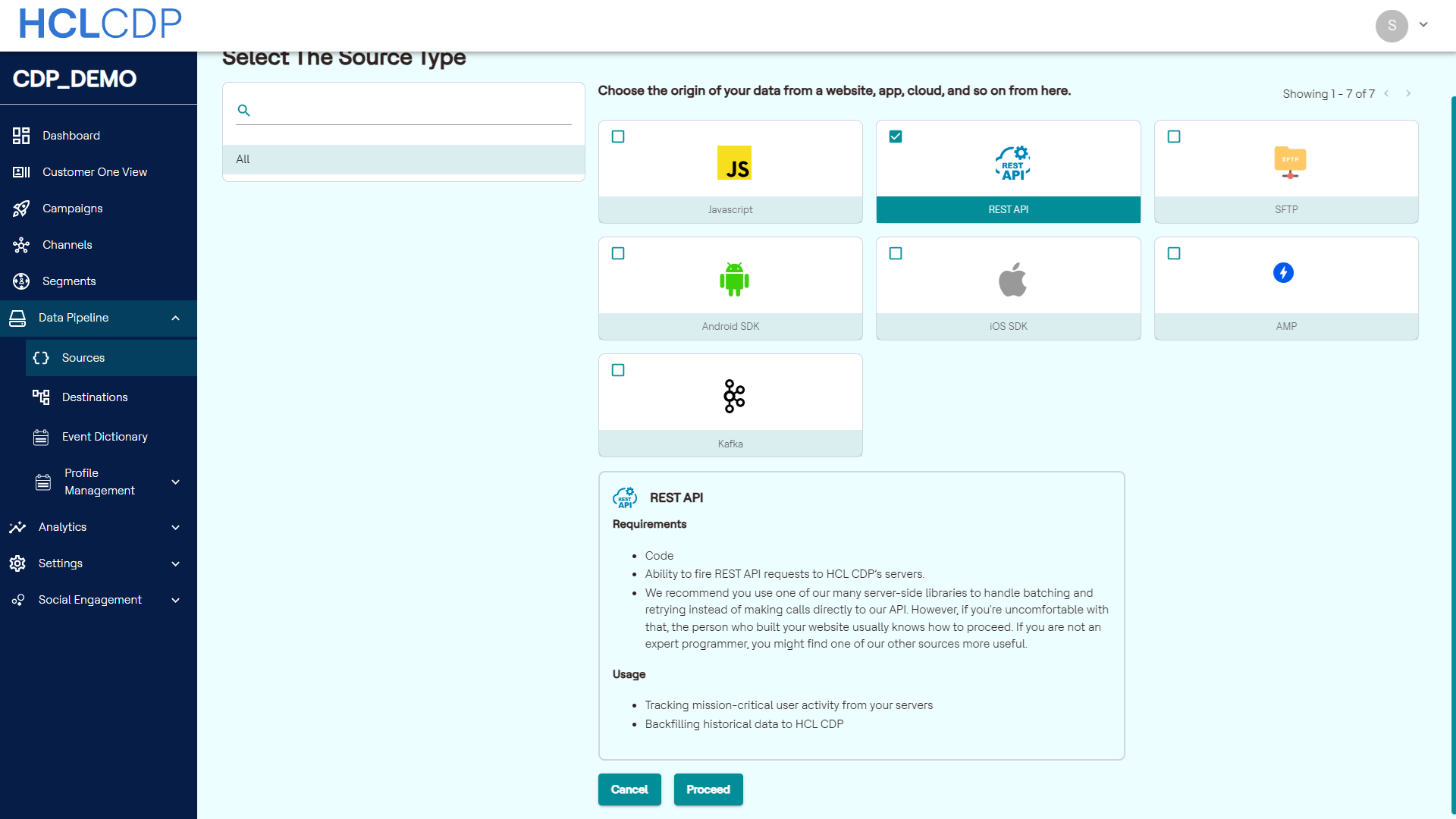Uncheck the REST API checkbox
The height and width of the screenshot is (819, 1456).
coord(896,136)
